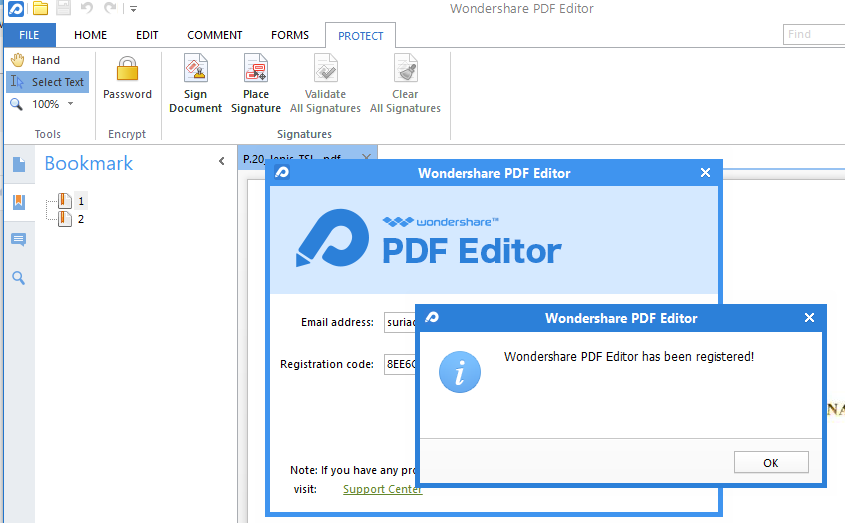The image size is (845, 523).
Task: Click the Undo arrow icon
Action: pos(87,8)
